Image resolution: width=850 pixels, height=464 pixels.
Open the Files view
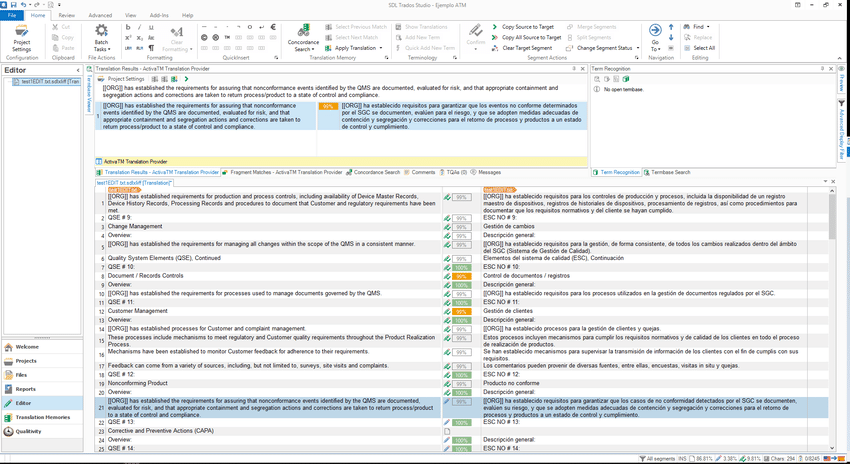[42, 375]
